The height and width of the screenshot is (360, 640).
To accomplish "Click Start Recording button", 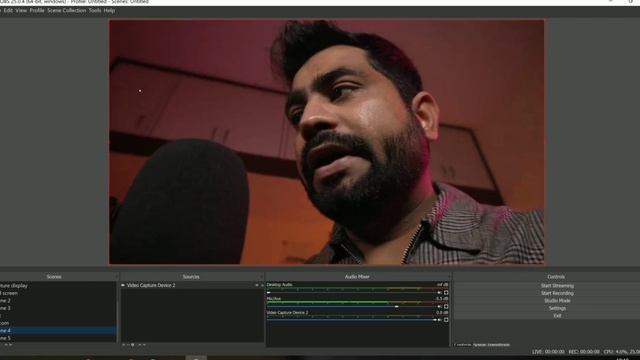I will coord(557,293).
